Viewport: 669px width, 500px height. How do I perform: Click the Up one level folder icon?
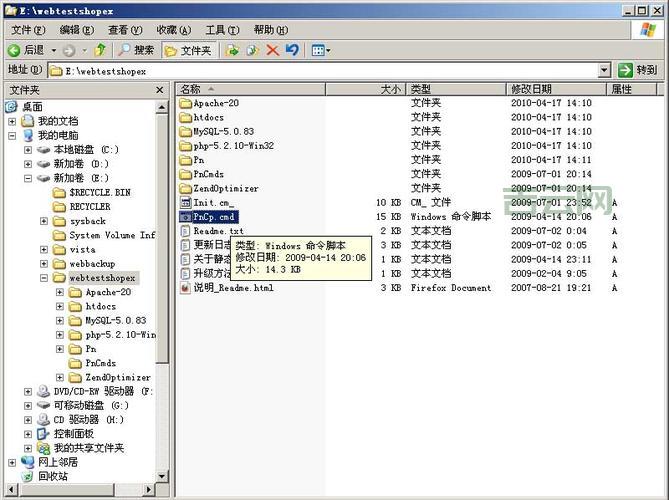point(100,50)
